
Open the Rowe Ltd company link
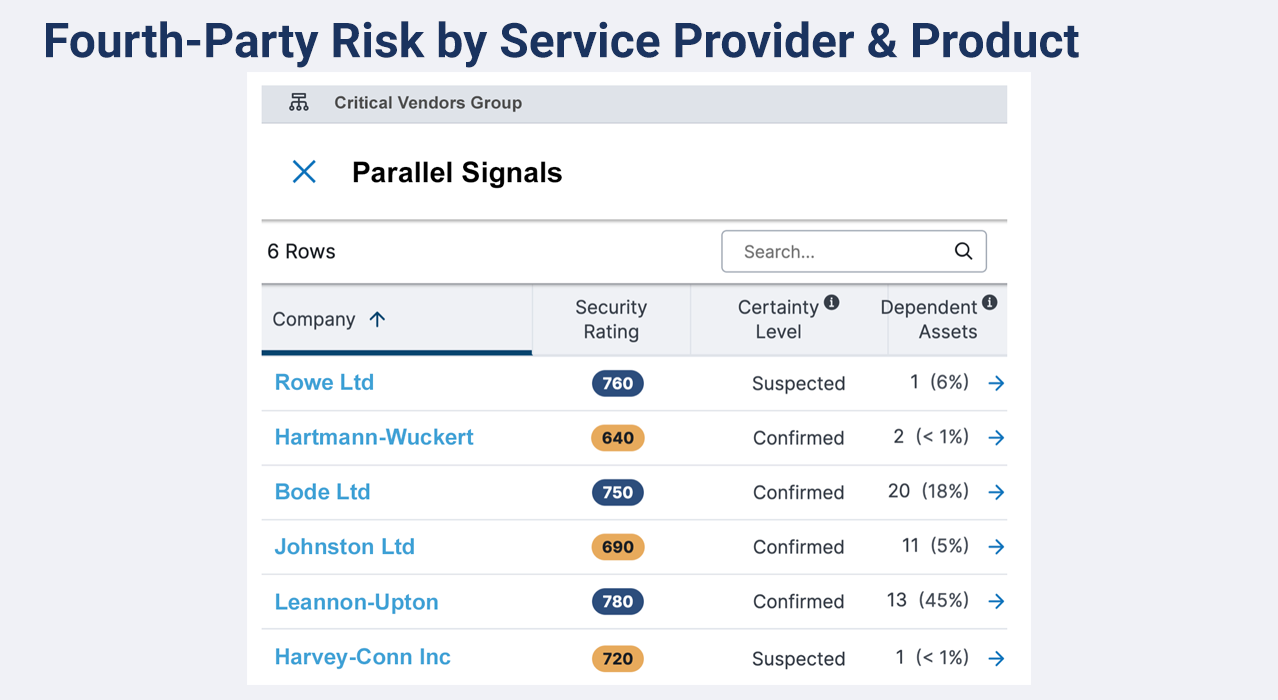[x=324, y=382]
